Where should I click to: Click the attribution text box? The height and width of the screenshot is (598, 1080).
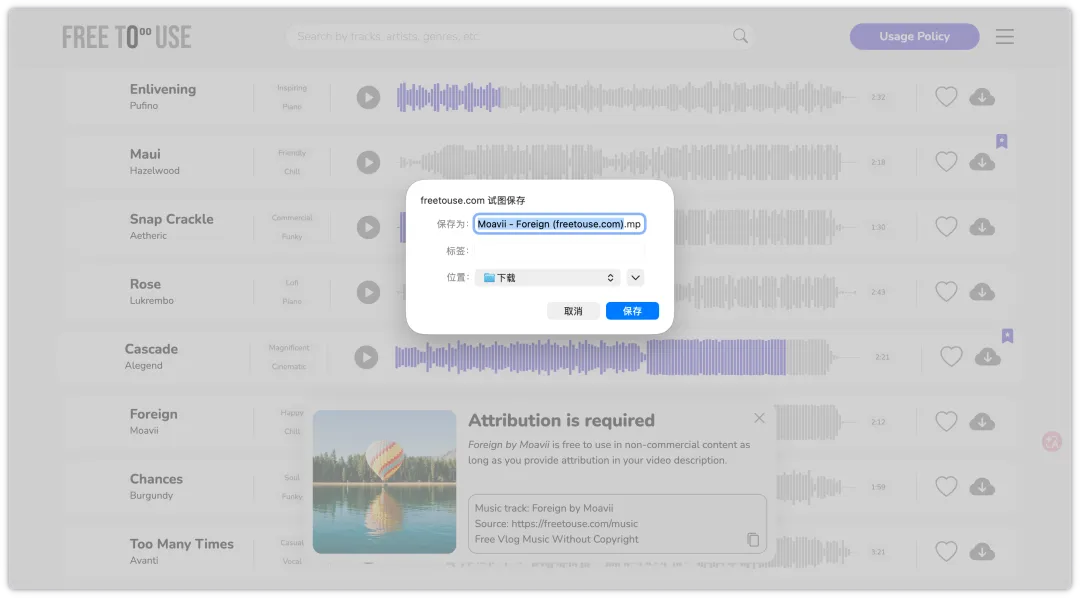pos(617,524)
